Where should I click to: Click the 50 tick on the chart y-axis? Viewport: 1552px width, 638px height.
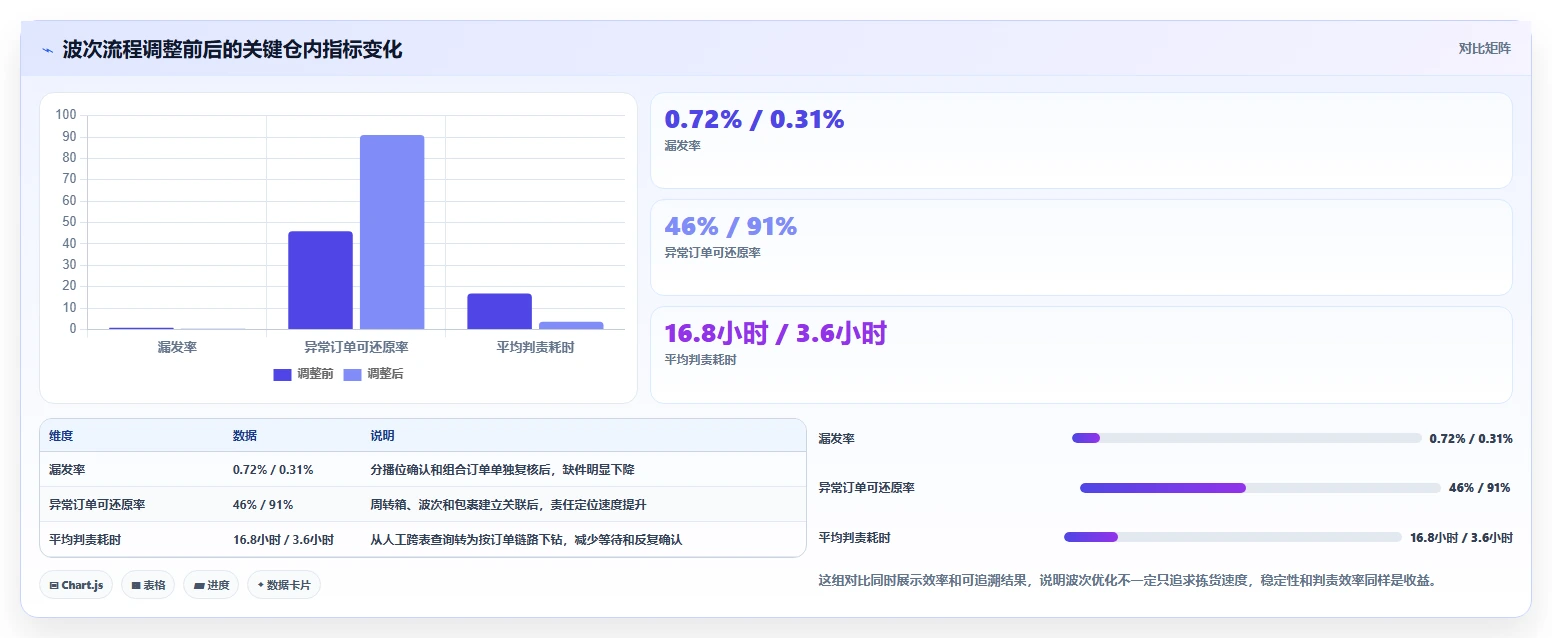point(70,222)
